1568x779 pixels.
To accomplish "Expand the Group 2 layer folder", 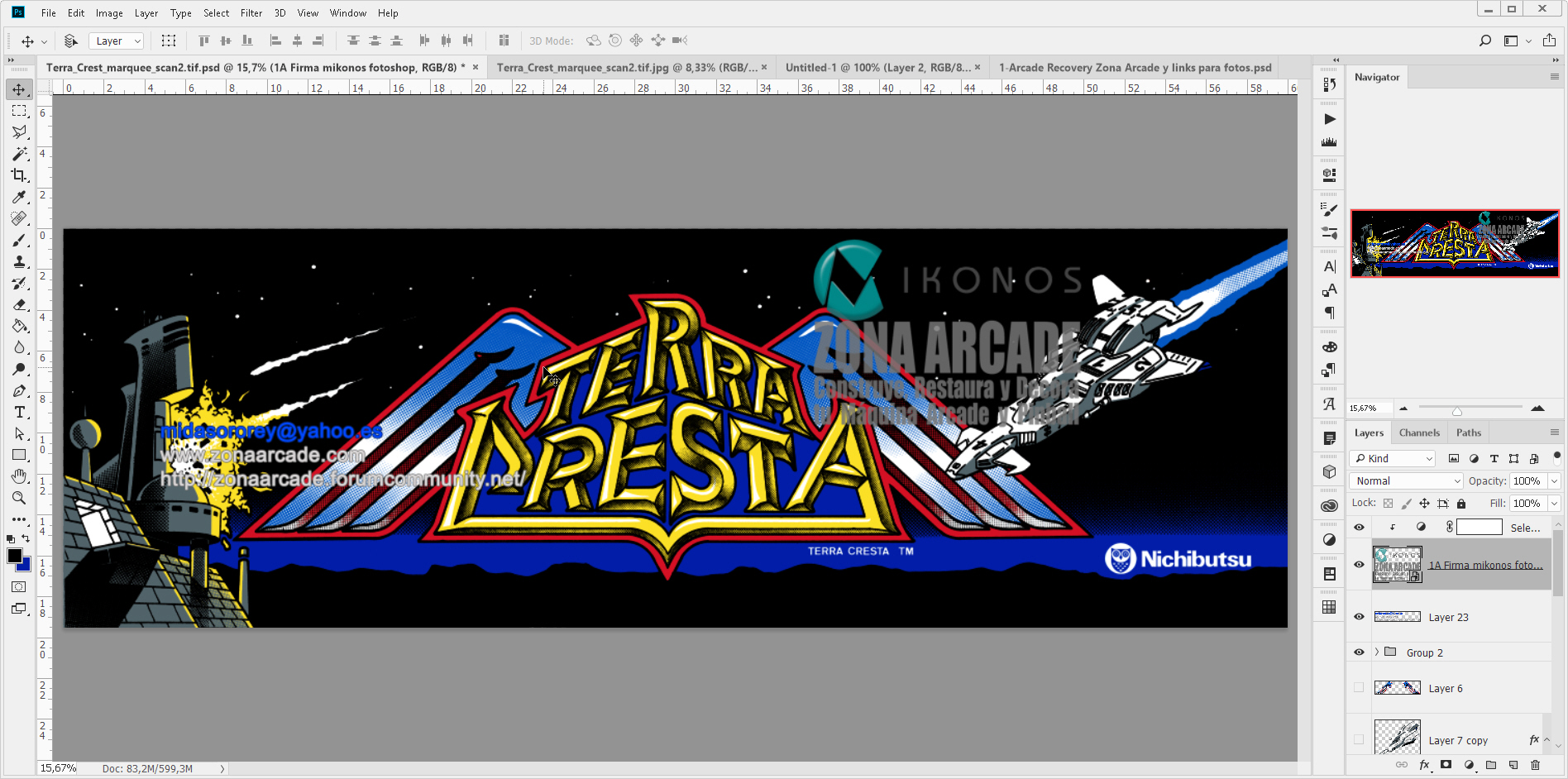I will coord(1377,652).
